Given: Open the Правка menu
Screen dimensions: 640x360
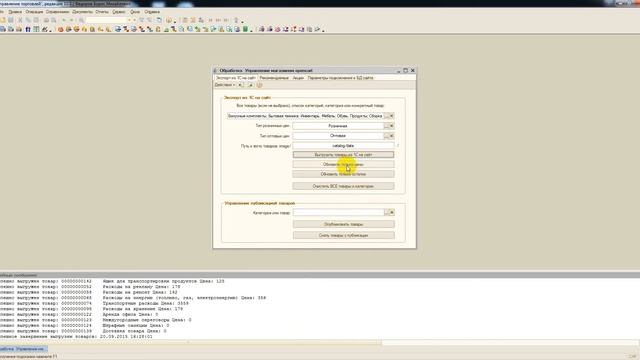Looking at the screenshot, I should [15, 12].
